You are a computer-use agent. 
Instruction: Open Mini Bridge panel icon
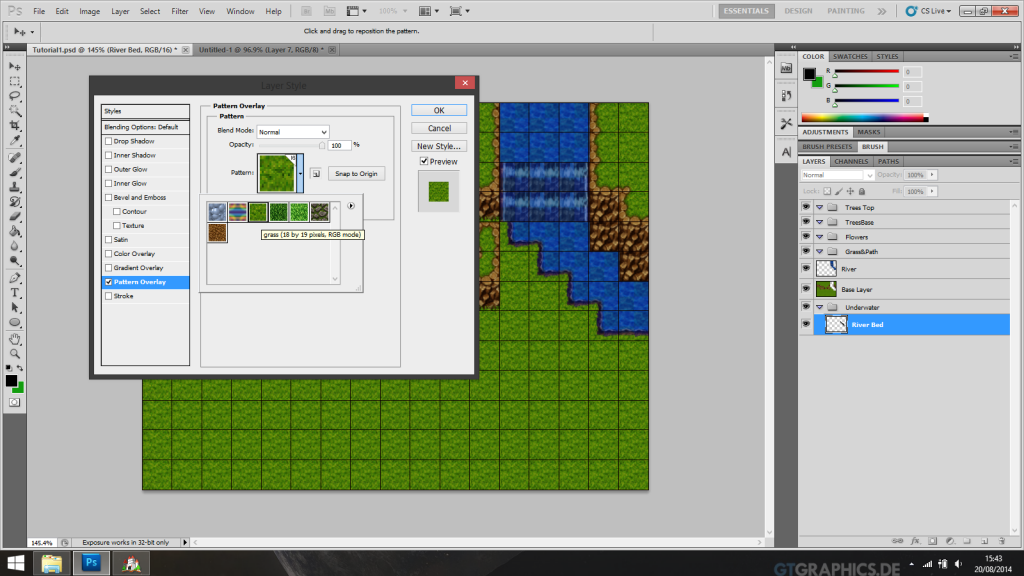(x=786, y=68)
